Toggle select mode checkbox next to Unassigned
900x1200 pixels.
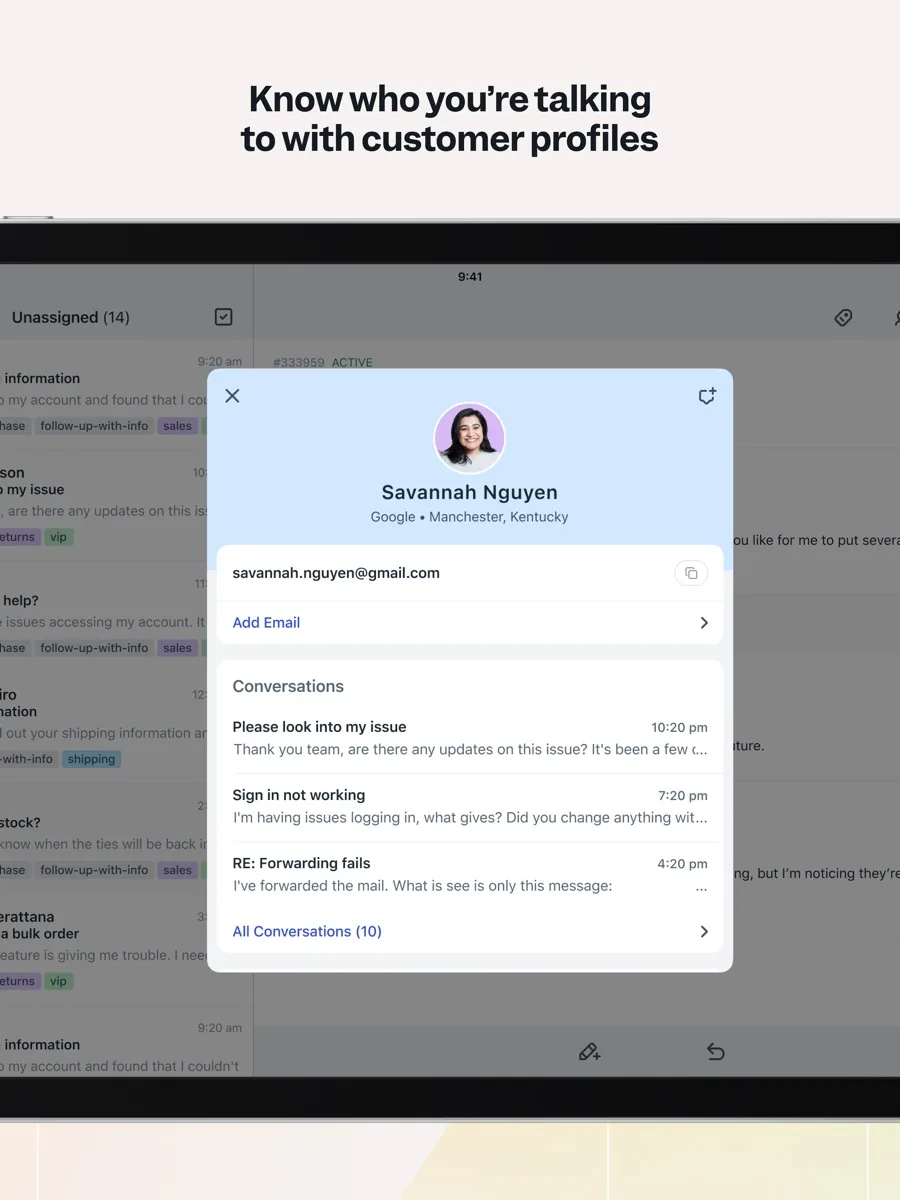click(224, 317)
